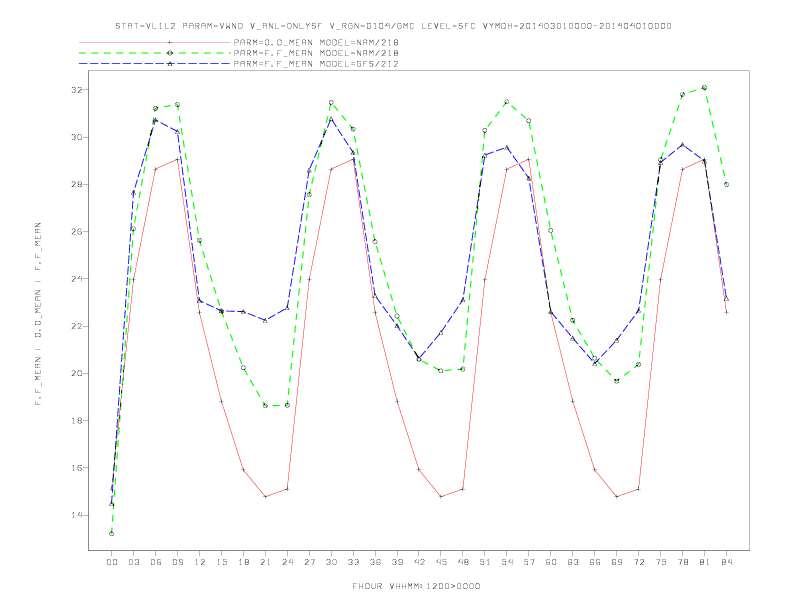Click x-axis forecast hour label 00

point(112,562)
